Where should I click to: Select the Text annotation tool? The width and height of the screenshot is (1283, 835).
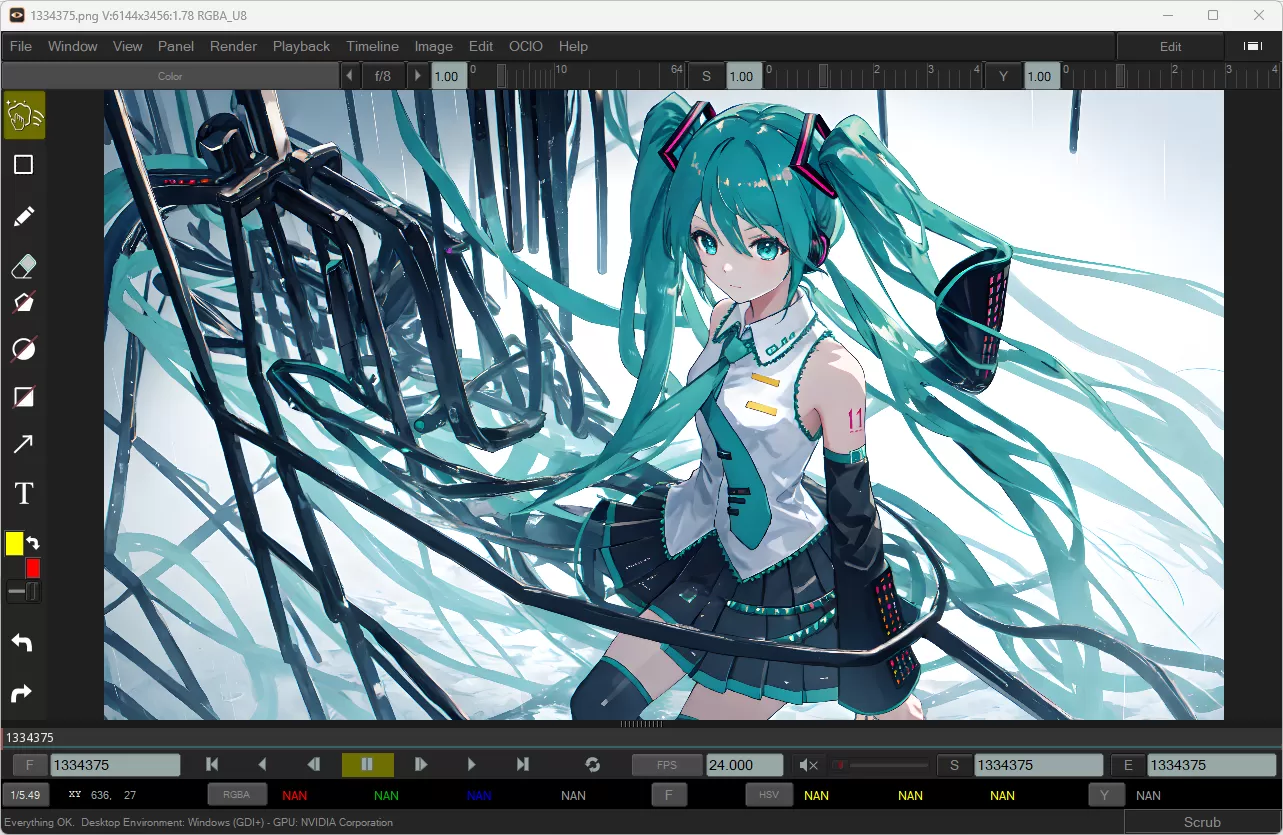tap(23, 492)
